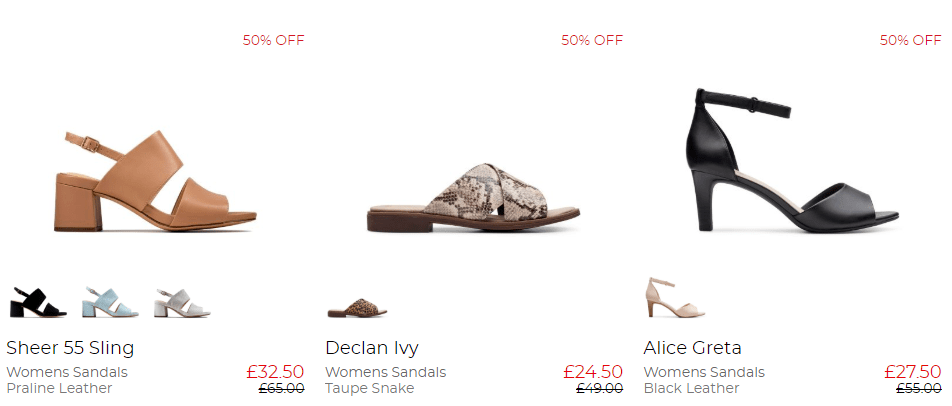The image size is (952, 406).
Task: Click the Taupe Snake color description
Action: pos(370,389)
